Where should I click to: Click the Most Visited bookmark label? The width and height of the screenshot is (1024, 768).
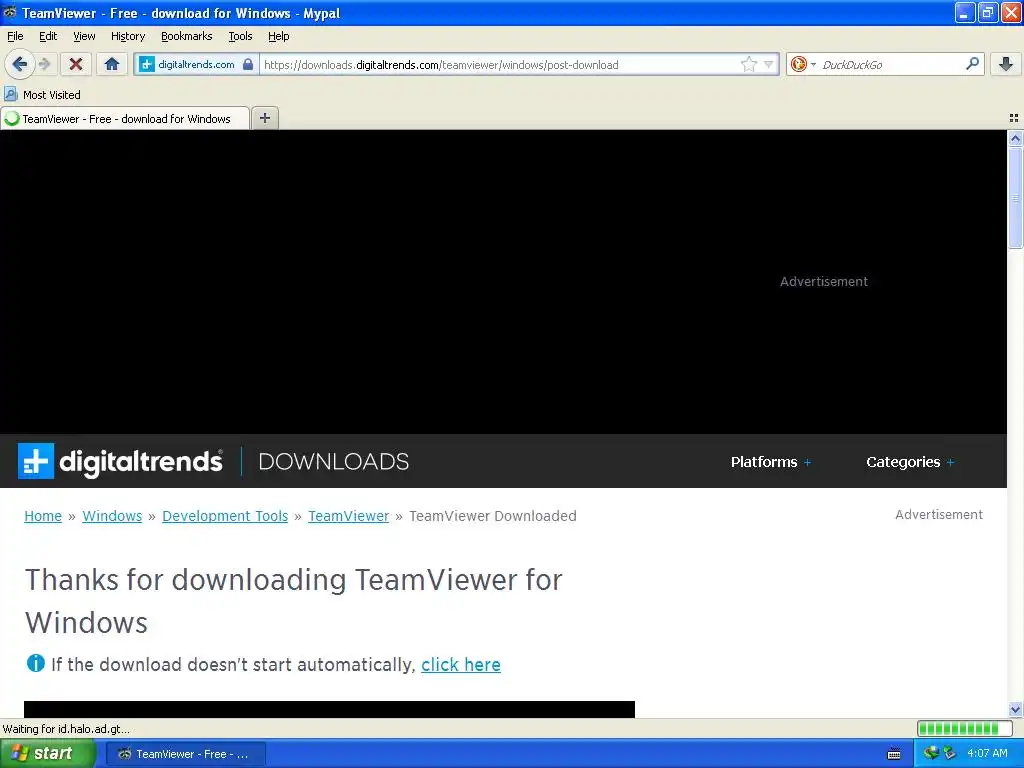click(52, 95)
